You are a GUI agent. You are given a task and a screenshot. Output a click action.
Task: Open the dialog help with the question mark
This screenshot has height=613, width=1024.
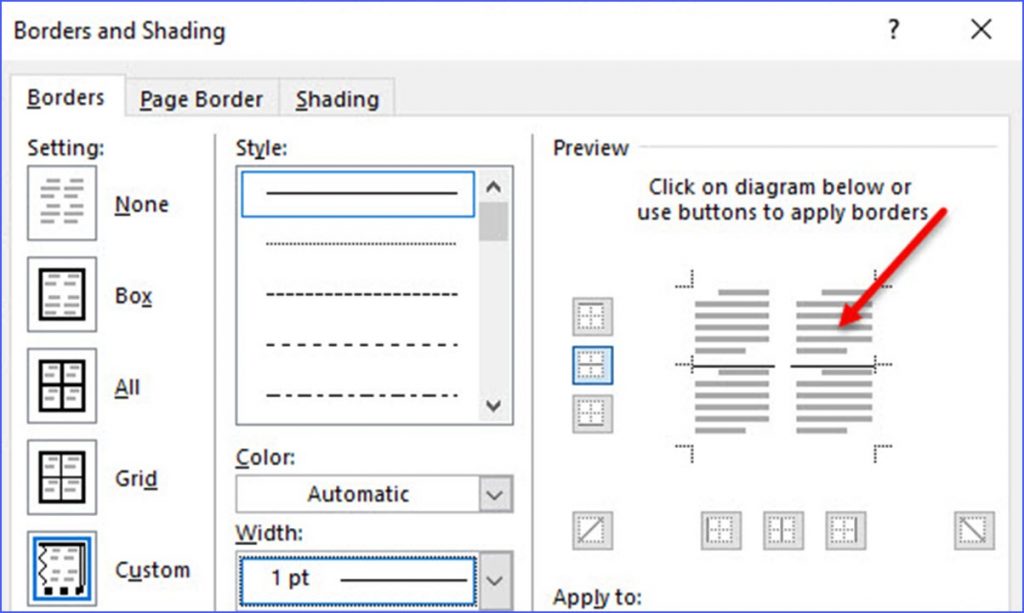coord(893,30)
